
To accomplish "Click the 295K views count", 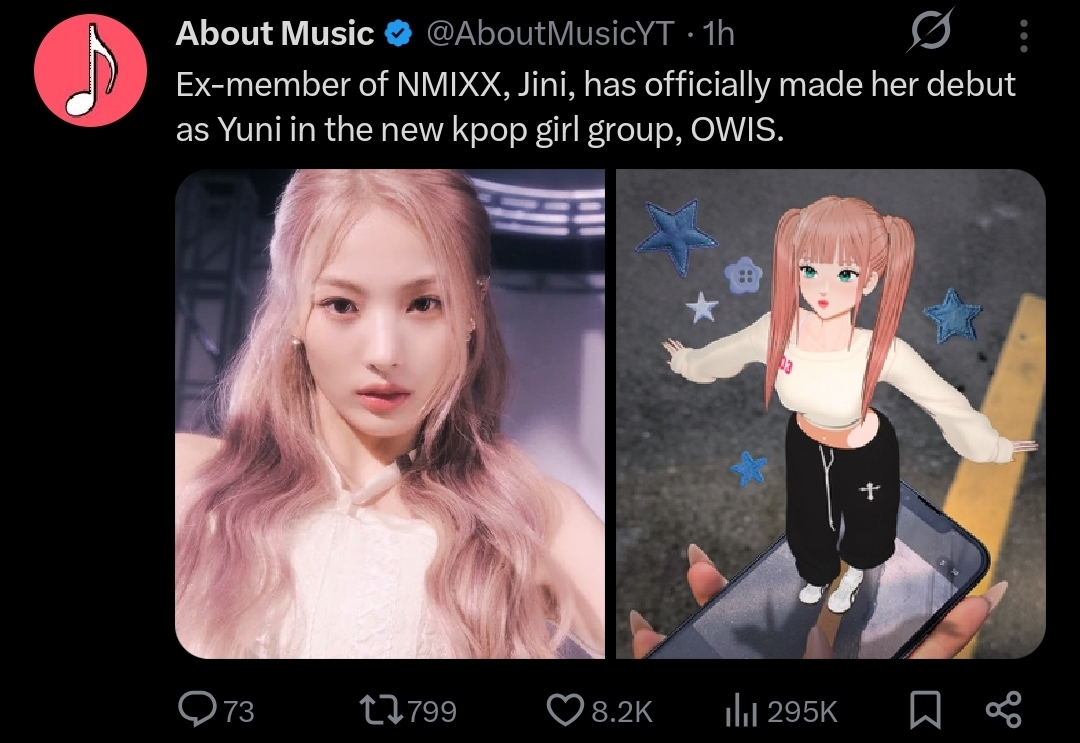I will pos(802,711).
